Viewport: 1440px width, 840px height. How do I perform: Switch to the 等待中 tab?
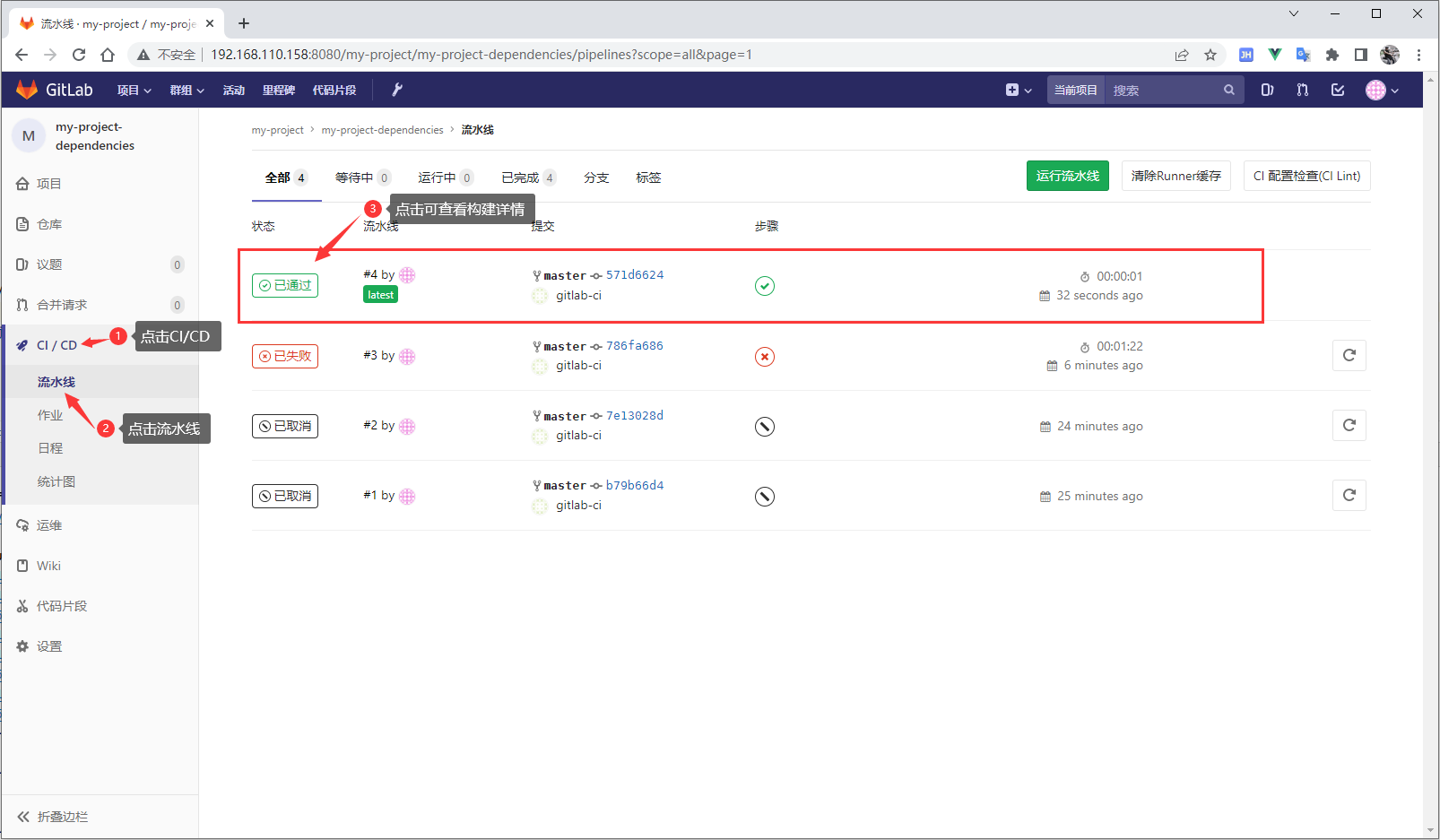[363, 178]
